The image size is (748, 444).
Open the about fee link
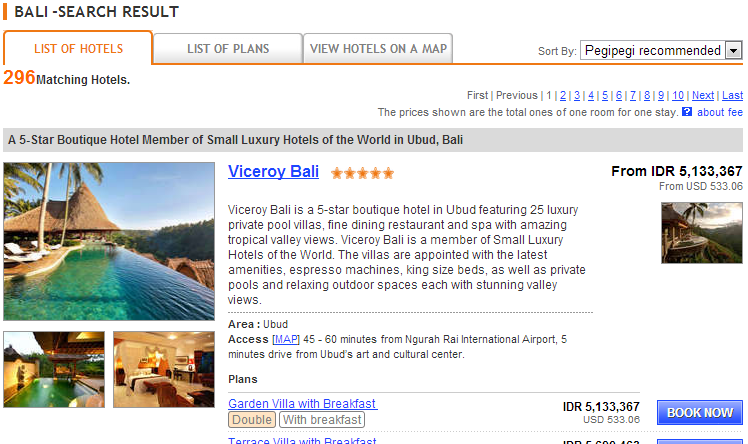(x=720, y=112)
